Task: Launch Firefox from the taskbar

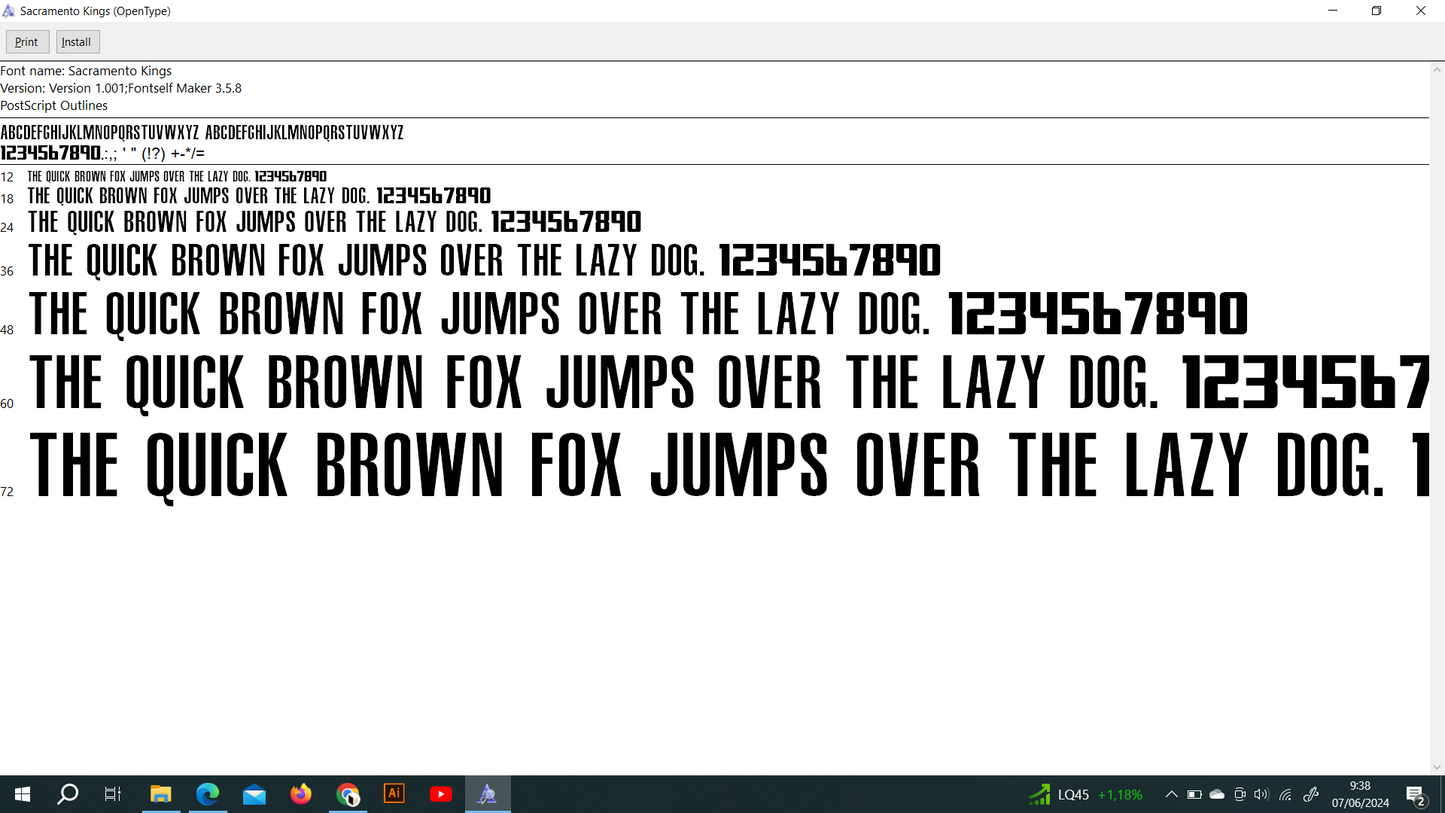Action: 301,794
